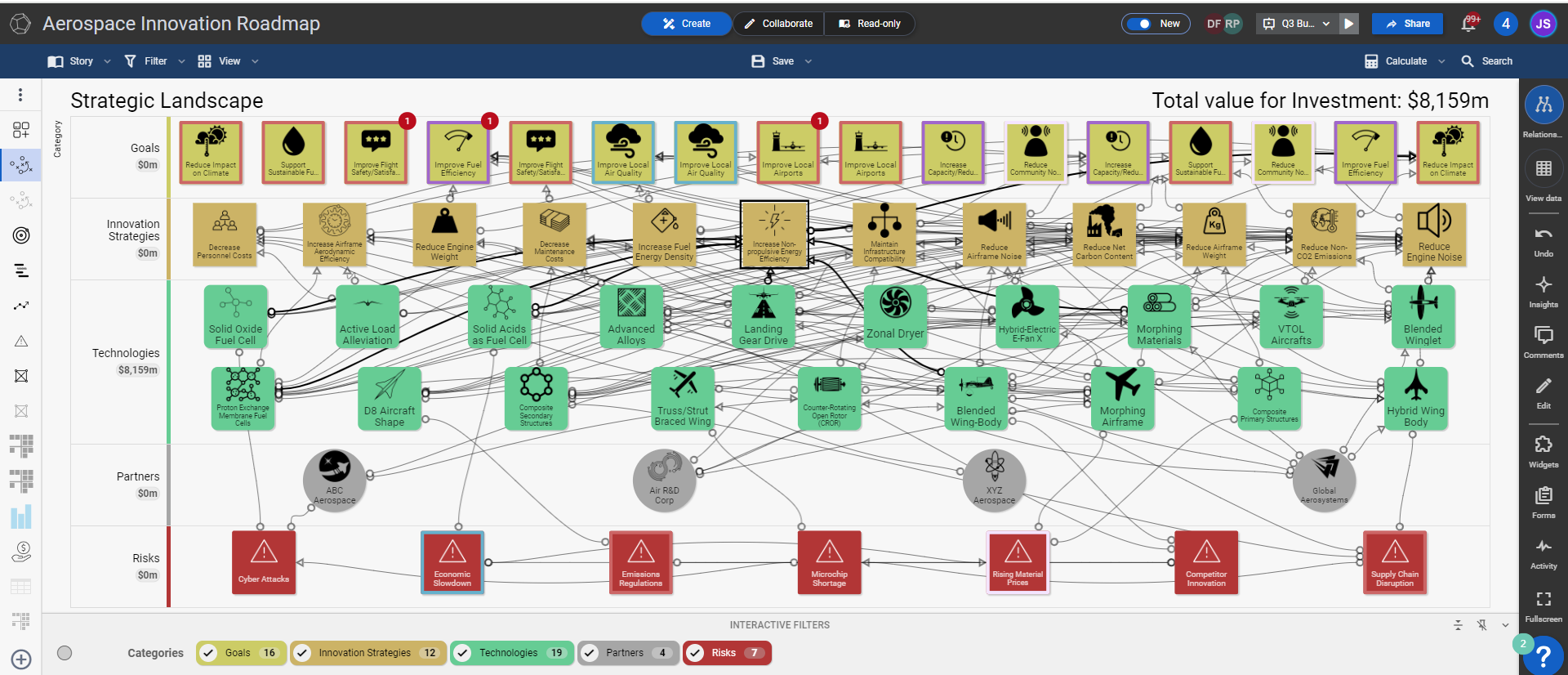Select the bar chart view in left sidebar
1568x675 pixels.
click(21, 516)
